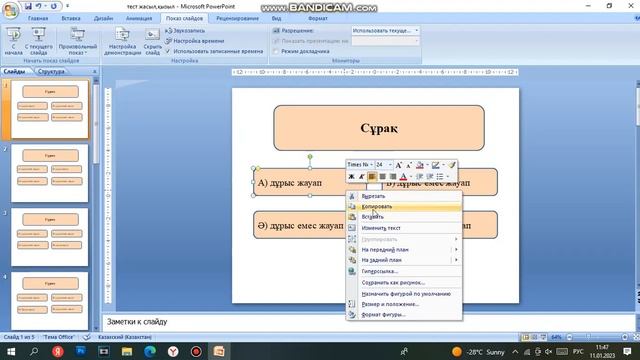Choose Размер и положение in context menu
The image size is (640, 360).
click(404, 304)
